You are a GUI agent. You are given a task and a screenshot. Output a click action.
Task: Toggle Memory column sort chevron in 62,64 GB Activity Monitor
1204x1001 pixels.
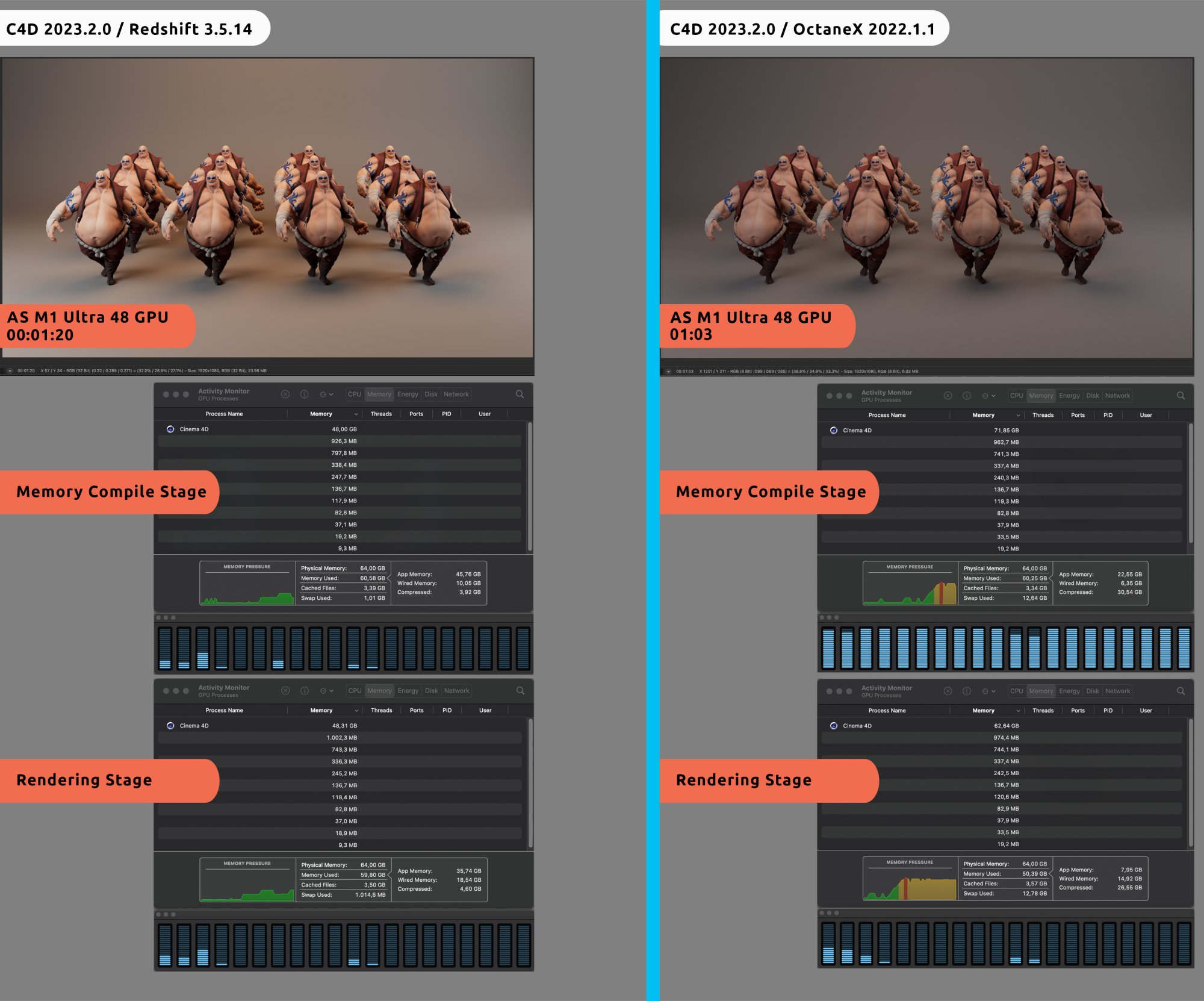coord(1019,711)
